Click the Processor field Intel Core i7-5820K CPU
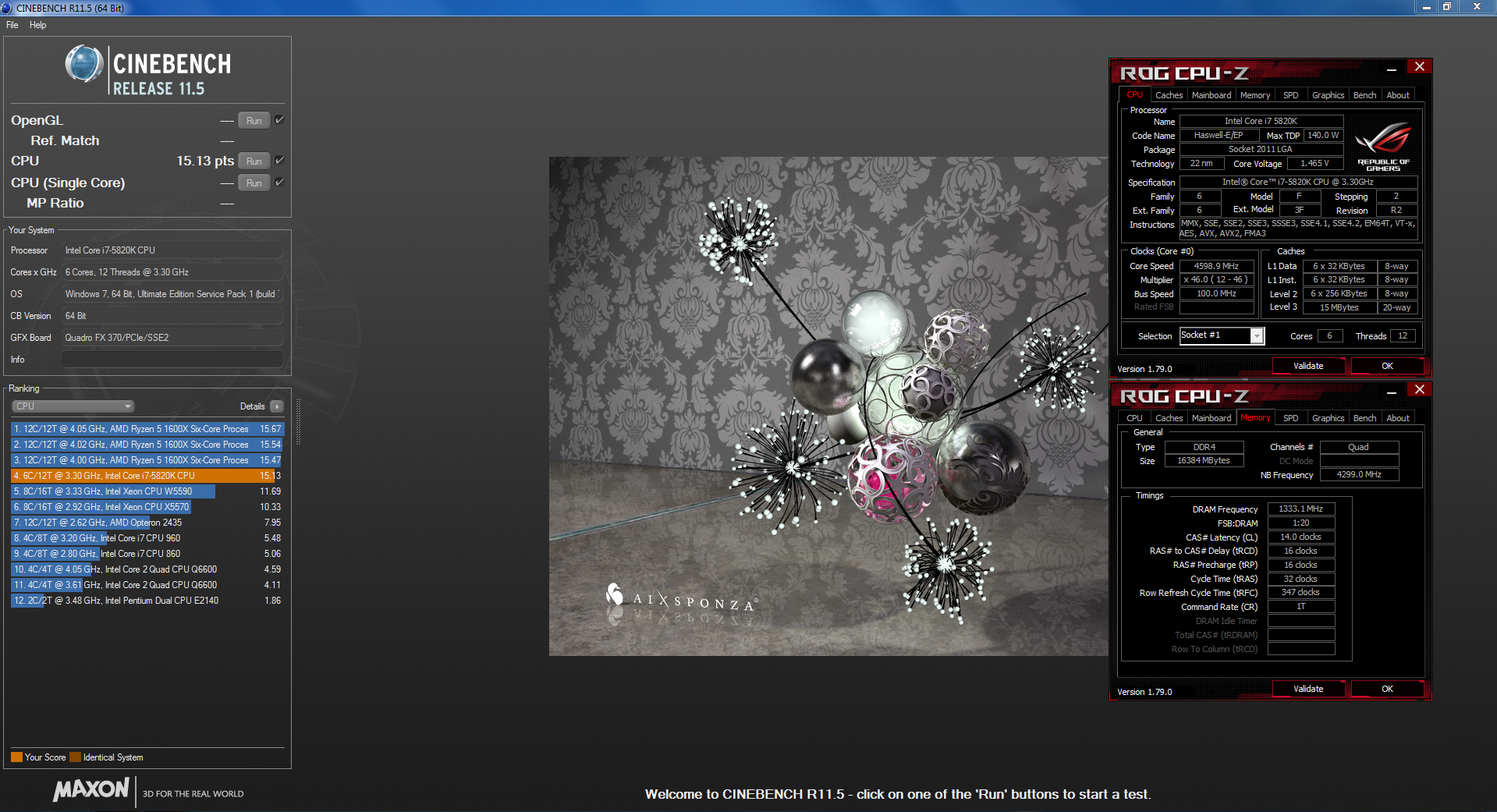 pyautogui.click(x=172, y=250)
